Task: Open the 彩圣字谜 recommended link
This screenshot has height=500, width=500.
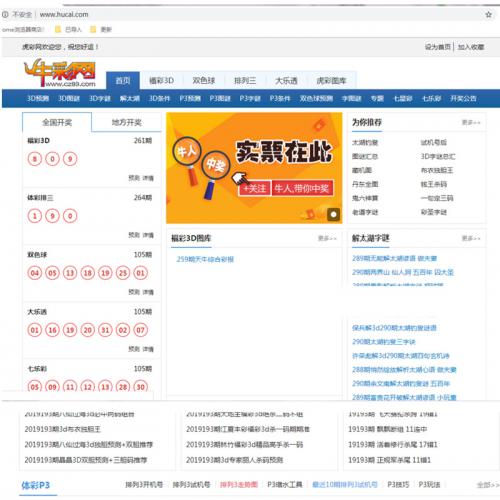Action: pyautogui.click(x=433, y=212)
